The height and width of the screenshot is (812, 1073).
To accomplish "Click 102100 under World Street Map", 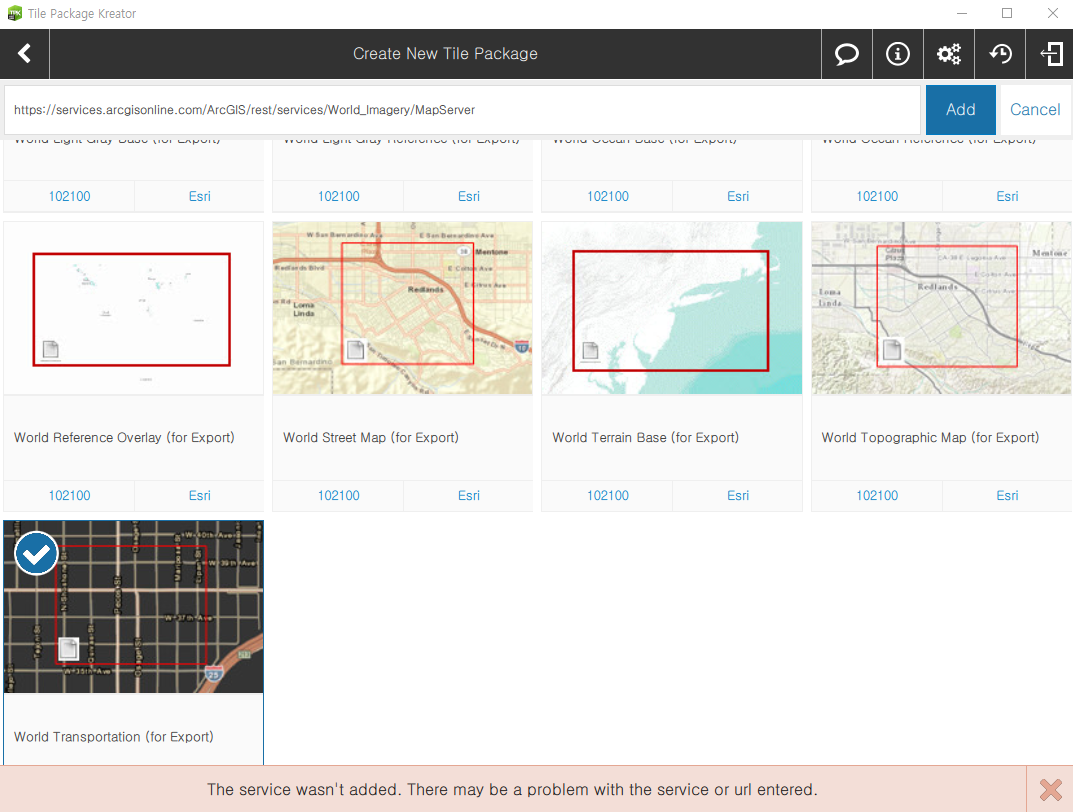I will [338, 495].
